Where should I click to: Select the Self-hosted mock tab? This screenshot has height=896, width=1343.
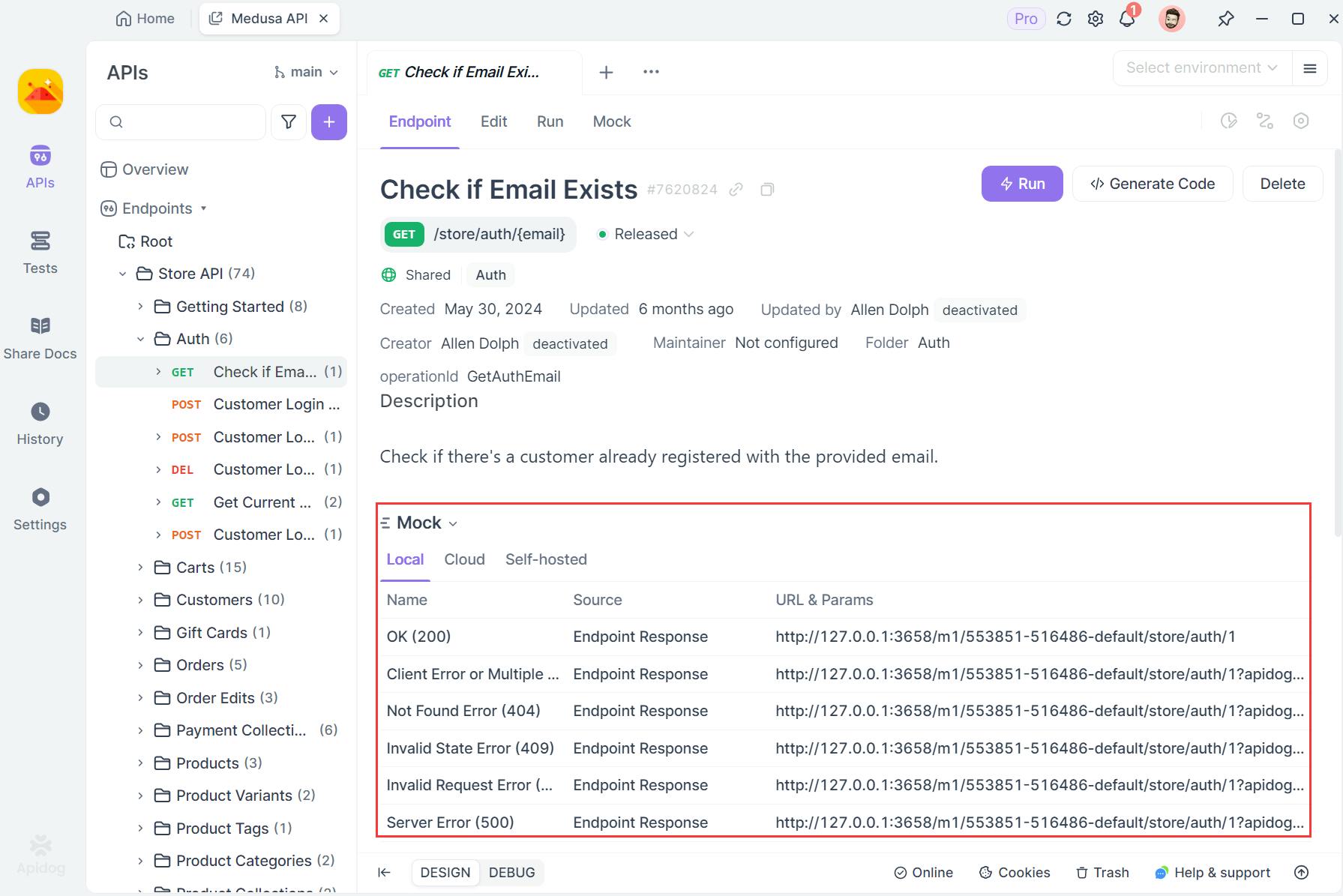546,559
